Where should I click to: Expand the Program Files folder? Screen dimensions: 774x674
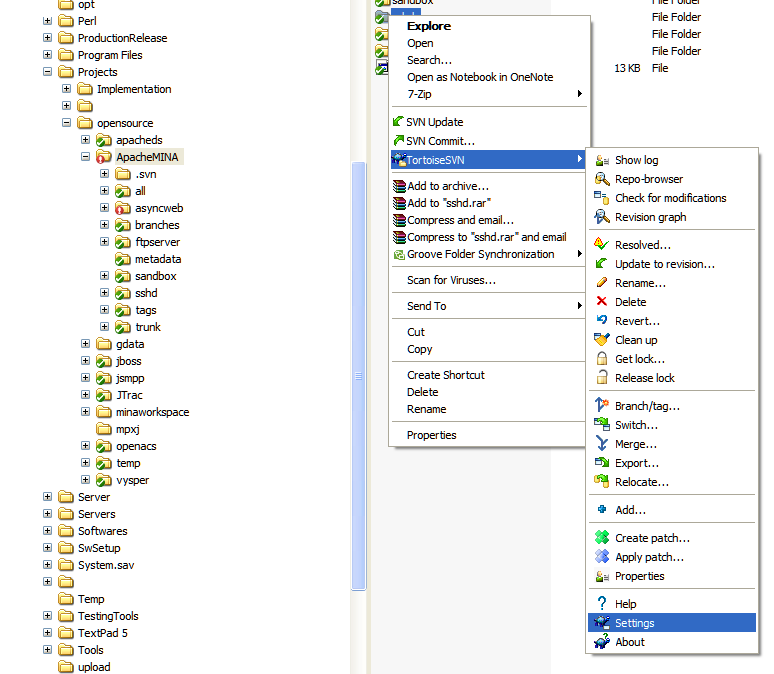tap(48, 55)
